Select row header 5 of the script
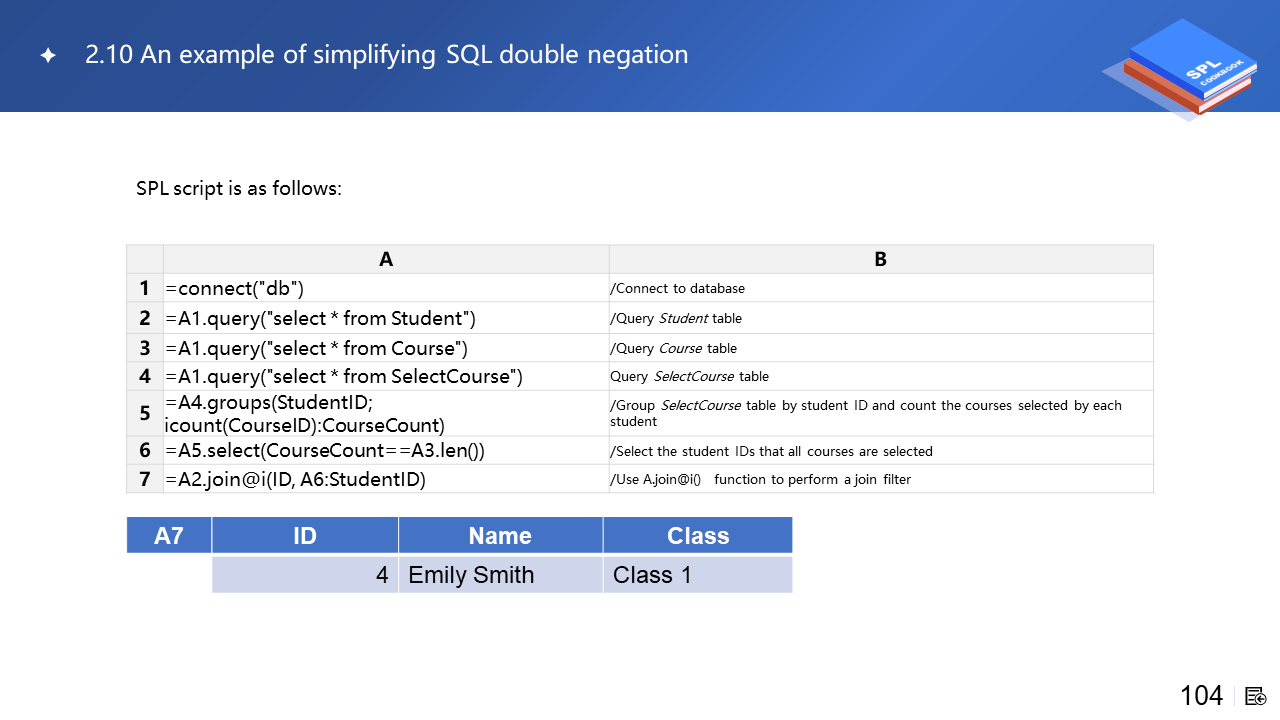Viewport: 1280px width, 720px height. point(145,413)
